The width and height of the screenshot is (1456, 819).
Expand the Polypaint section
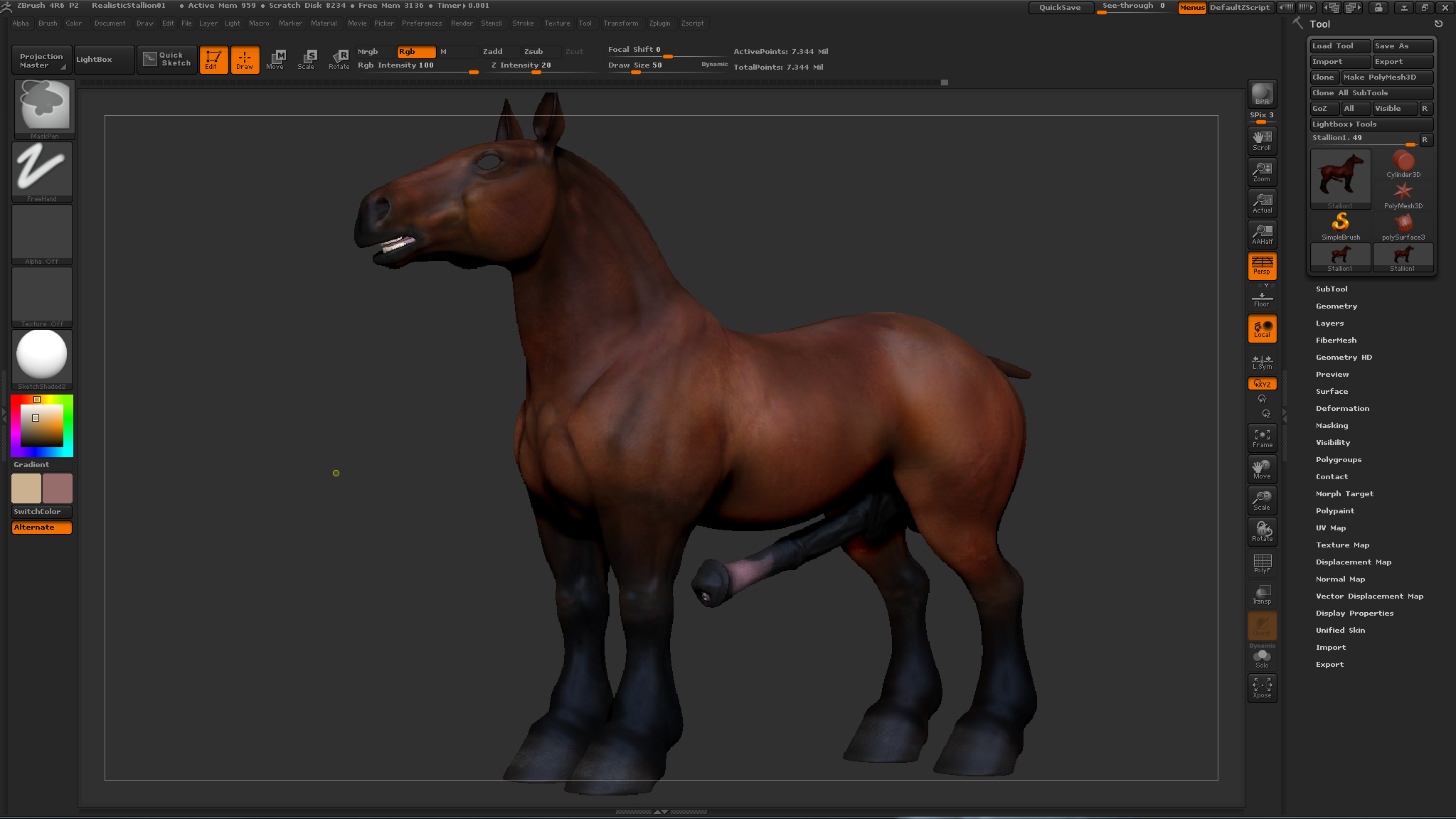click(x=1334, y=510)
